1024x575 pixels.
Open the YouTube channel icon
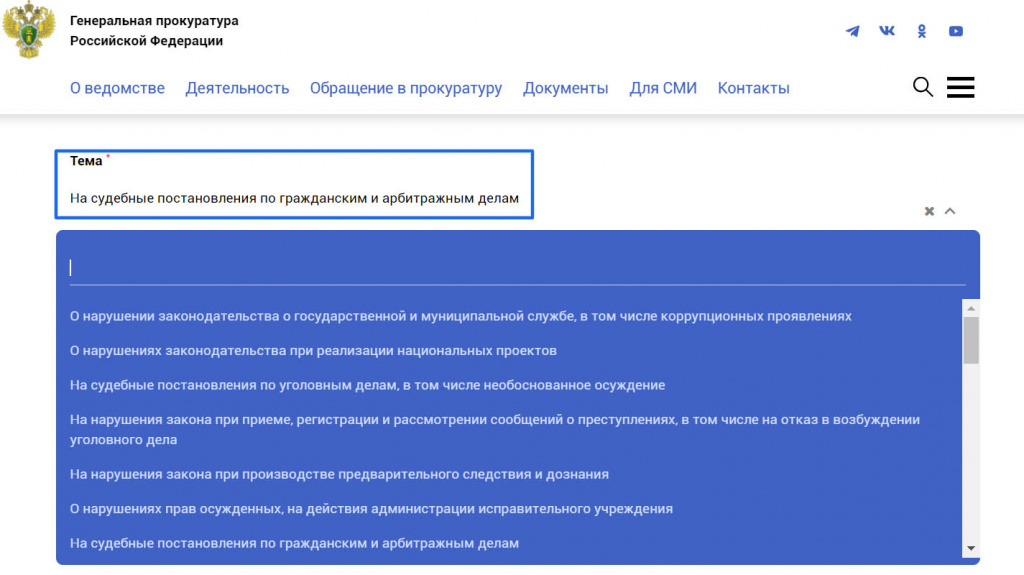(x=955, y=31)
